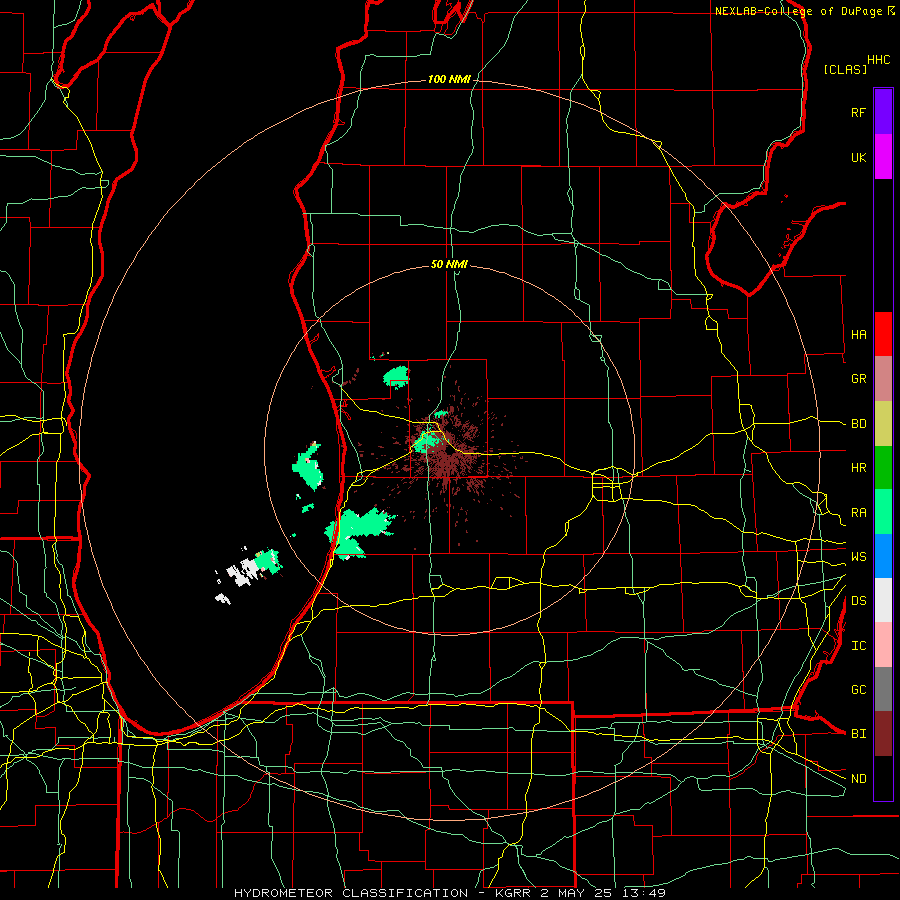Viewport: 900px width, 900px height.
Task: Click the "100 NMI" range ring label
Action: [449, 79]
